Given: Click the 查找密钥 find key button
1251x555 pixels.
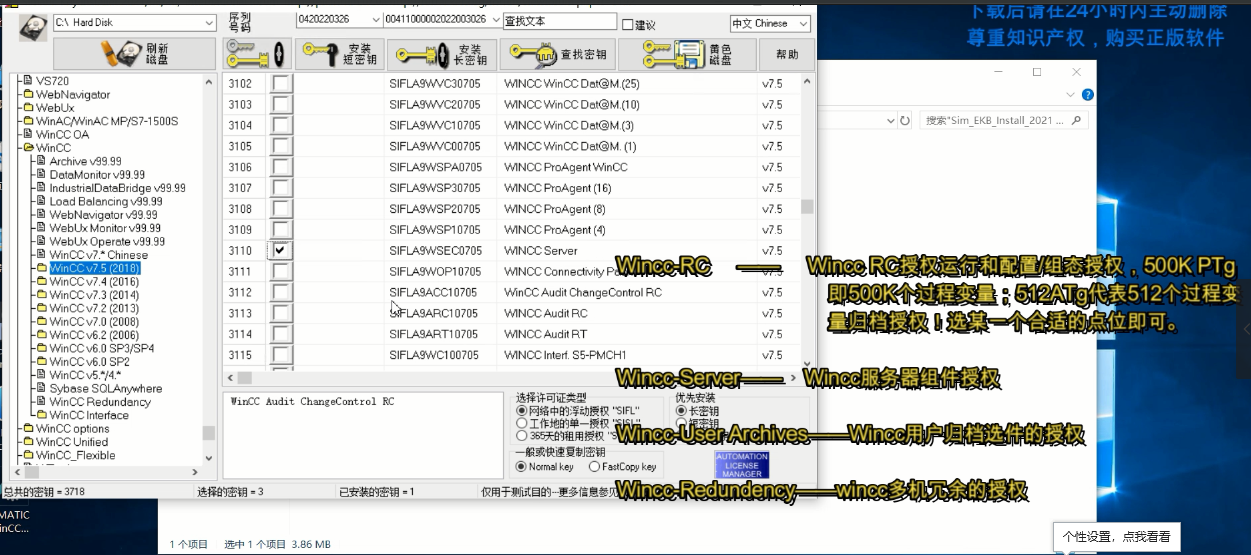Looking at the screenshot, I should tap(556, 54).
